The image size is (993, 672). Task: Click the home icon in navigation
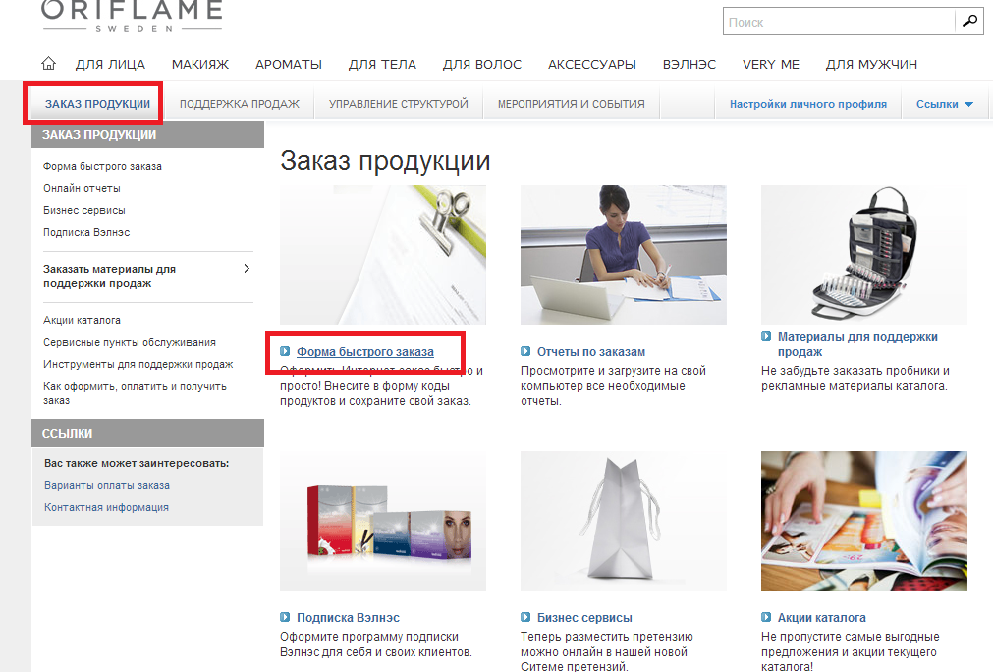[48, 64]
